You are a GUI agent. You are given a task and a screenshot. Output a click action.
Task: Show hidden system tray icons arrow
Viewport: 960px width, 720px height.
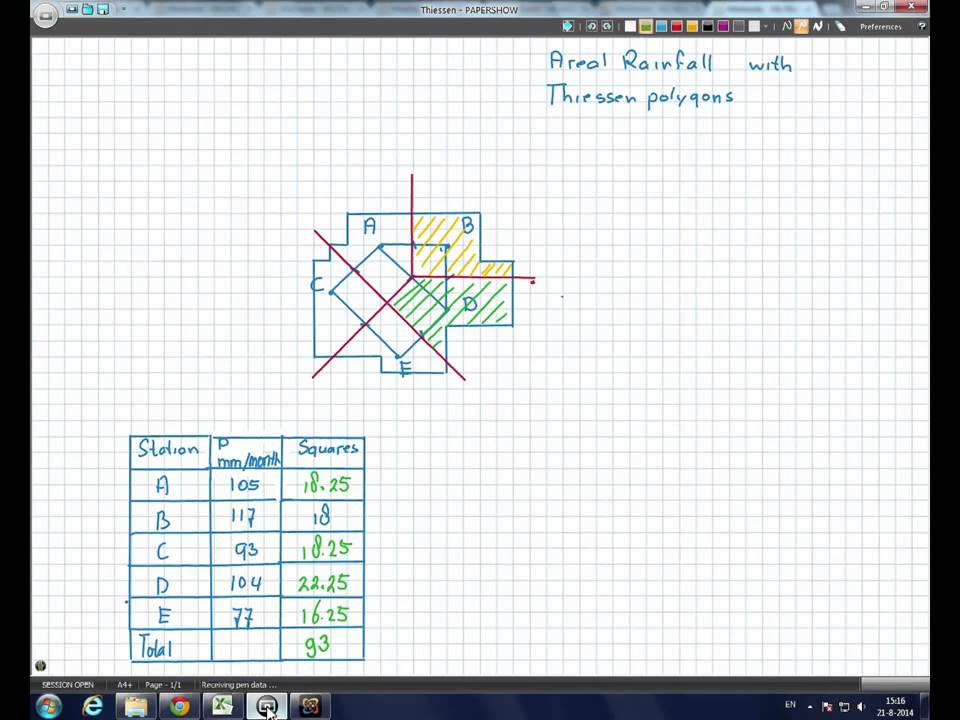(810, 707)
